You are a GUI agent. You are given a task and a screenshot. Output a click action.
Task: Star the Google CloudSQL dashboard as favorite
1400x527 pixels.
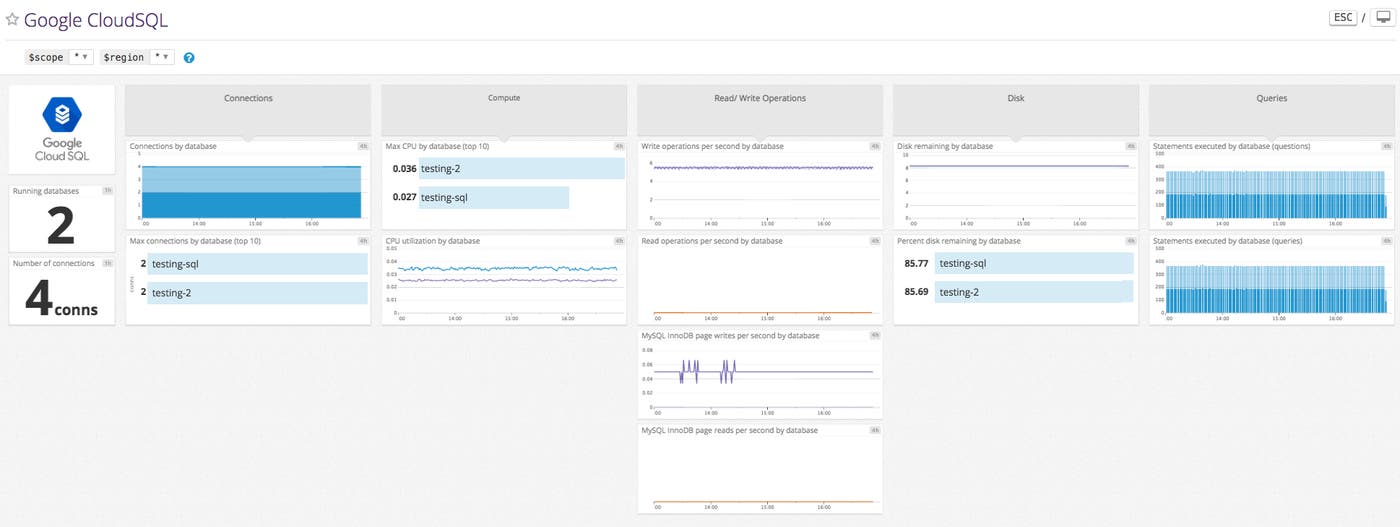pyautogui.click(x=12, y=19)
